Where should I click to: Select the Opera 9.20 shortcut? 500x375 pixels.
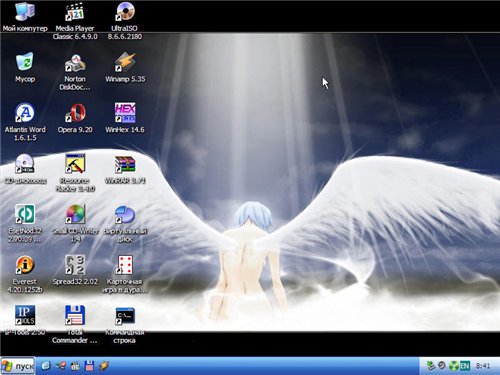click(x=75, y=113)
